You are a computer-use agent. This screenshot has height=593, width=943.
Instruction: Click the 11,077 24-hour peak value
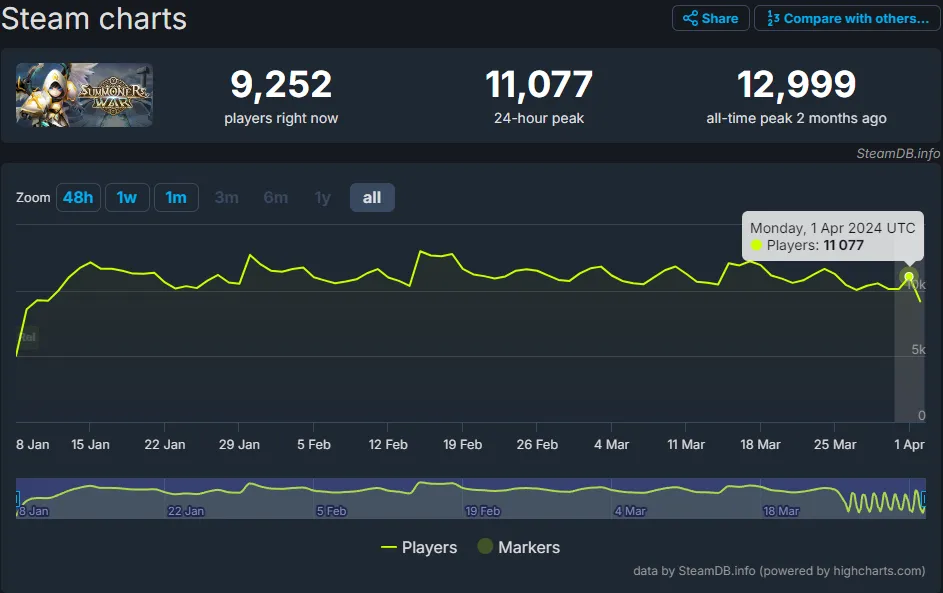pyautogui.click(x=539, y=84)
